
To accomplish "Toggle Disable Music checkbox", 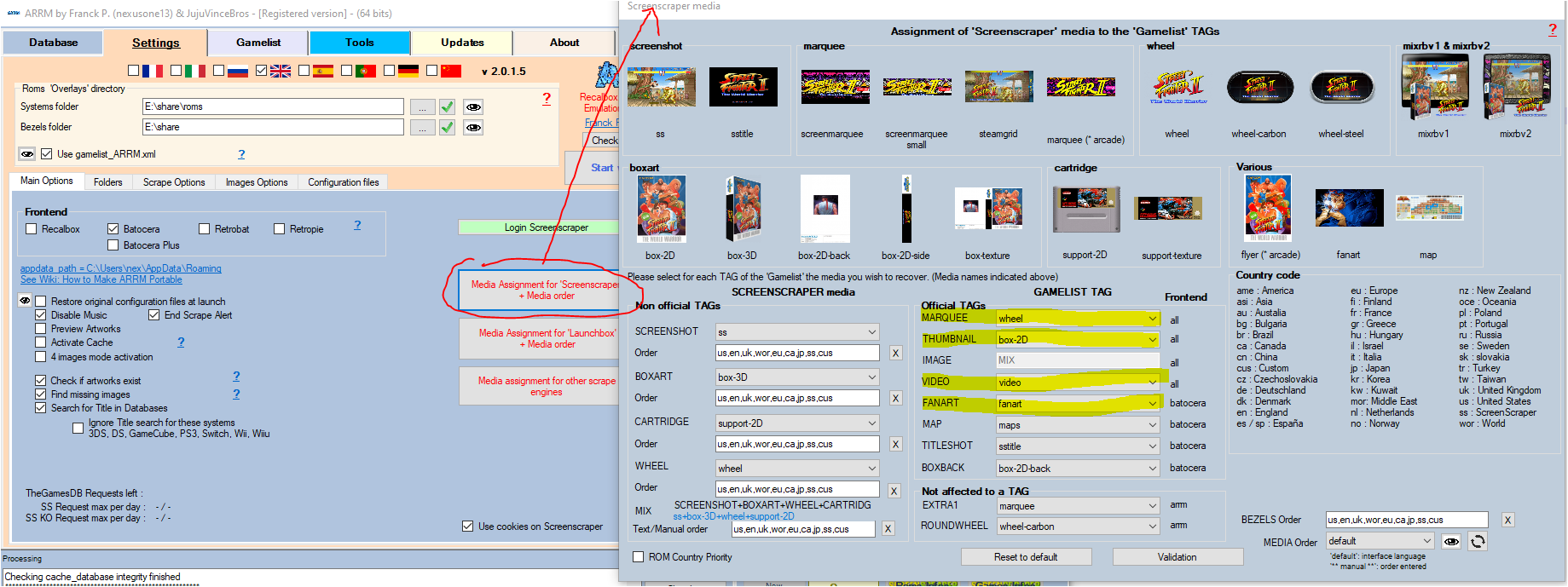I will pos(40,315).
